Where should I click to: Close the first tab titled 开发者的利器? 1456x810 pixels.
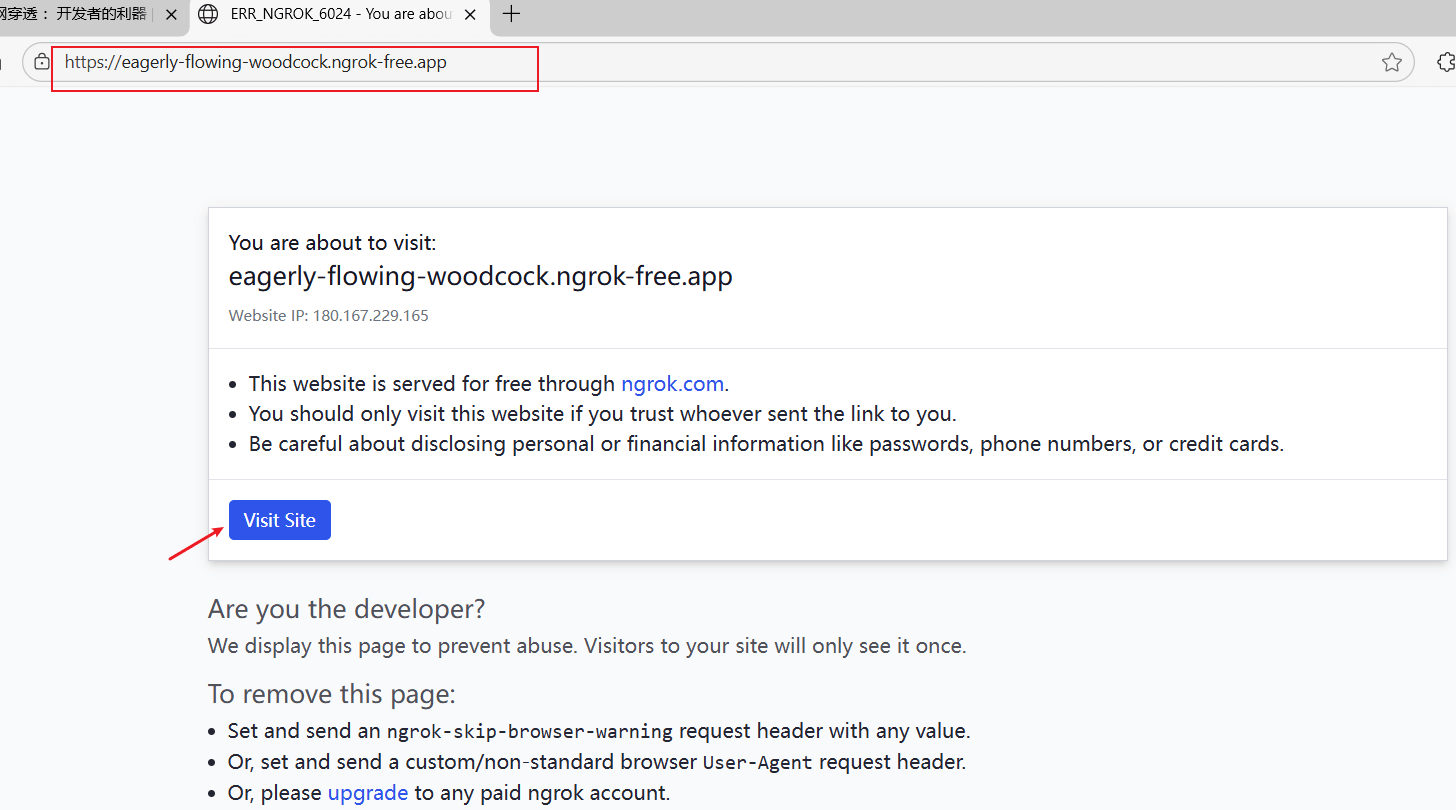click(x=171, y=15)
